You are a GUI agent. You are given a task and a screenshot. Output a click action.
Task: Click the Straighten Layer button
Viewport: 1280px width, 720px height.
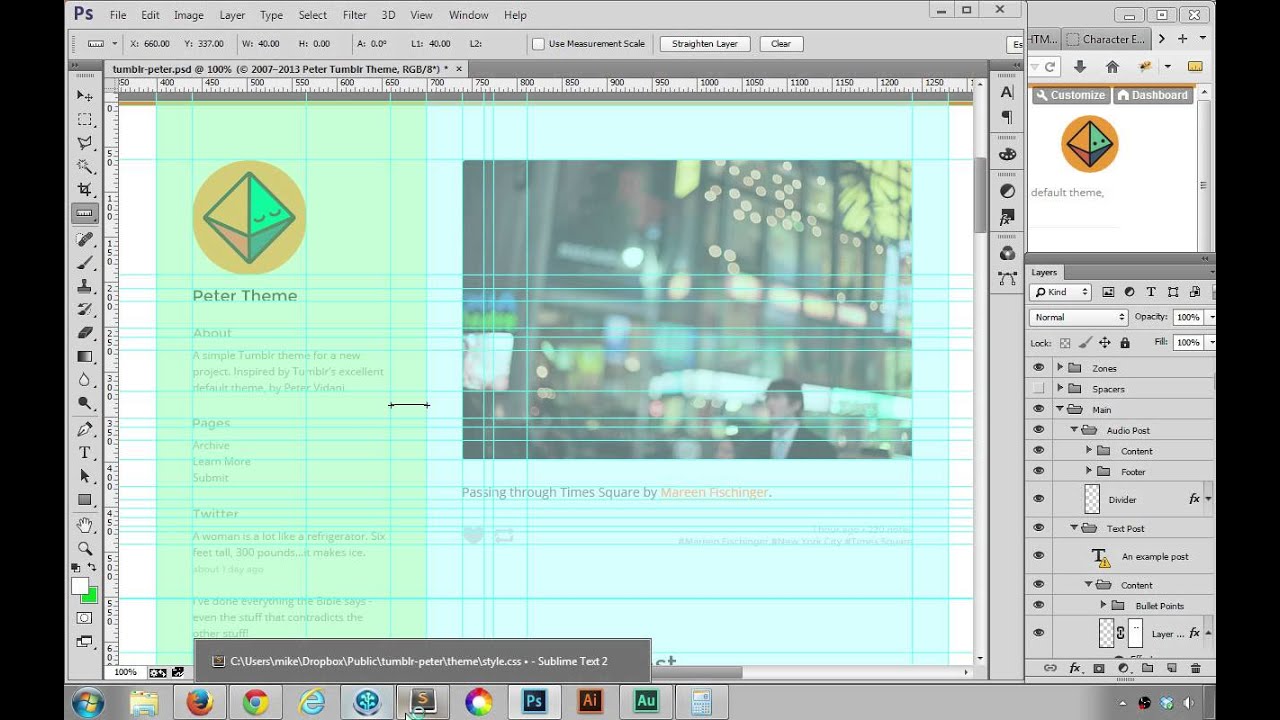[x=704, y=44]
